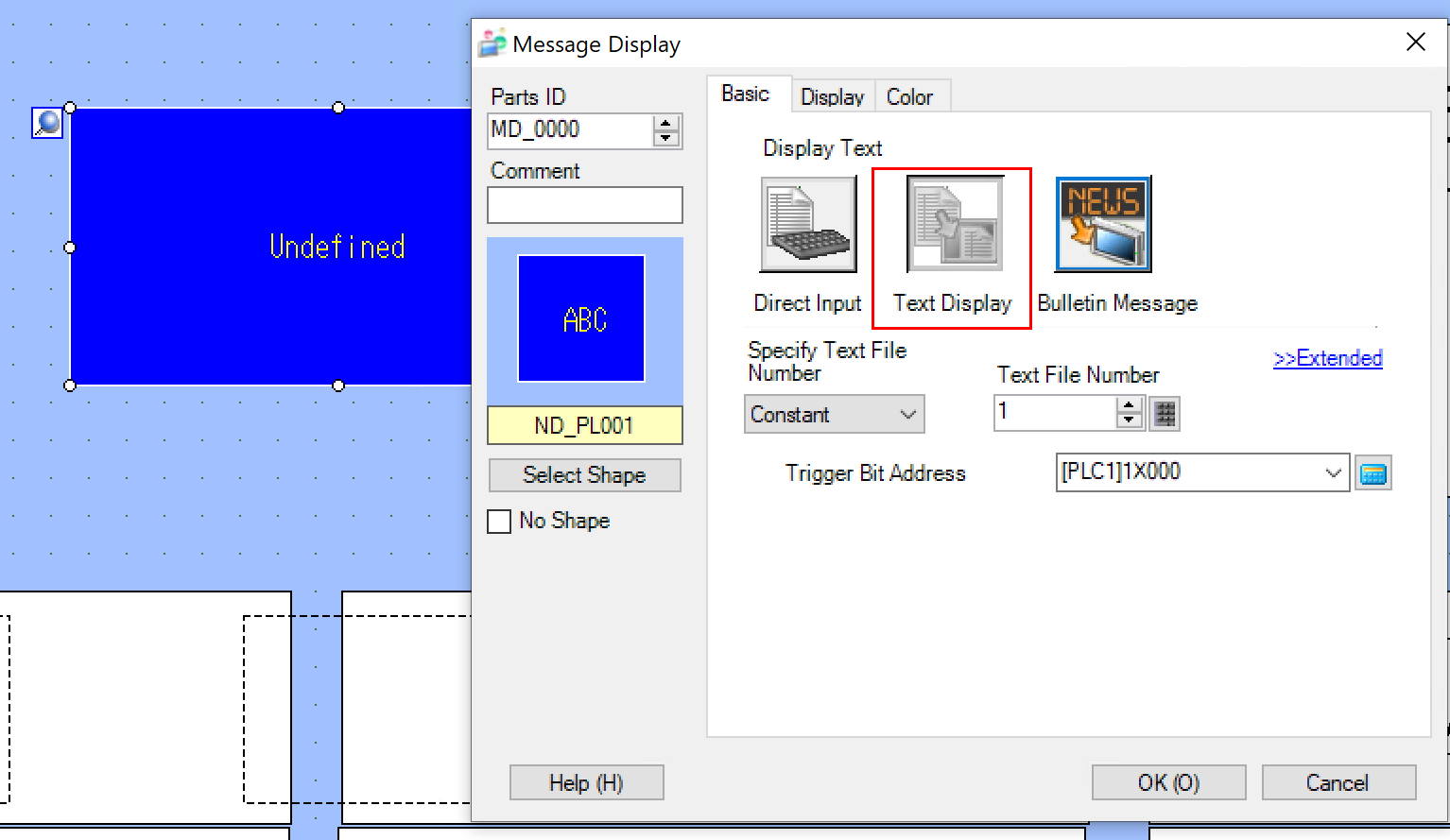Toggle the No Shape checkbox
This screenshot has height=840, width=1450.
(499, 522)
